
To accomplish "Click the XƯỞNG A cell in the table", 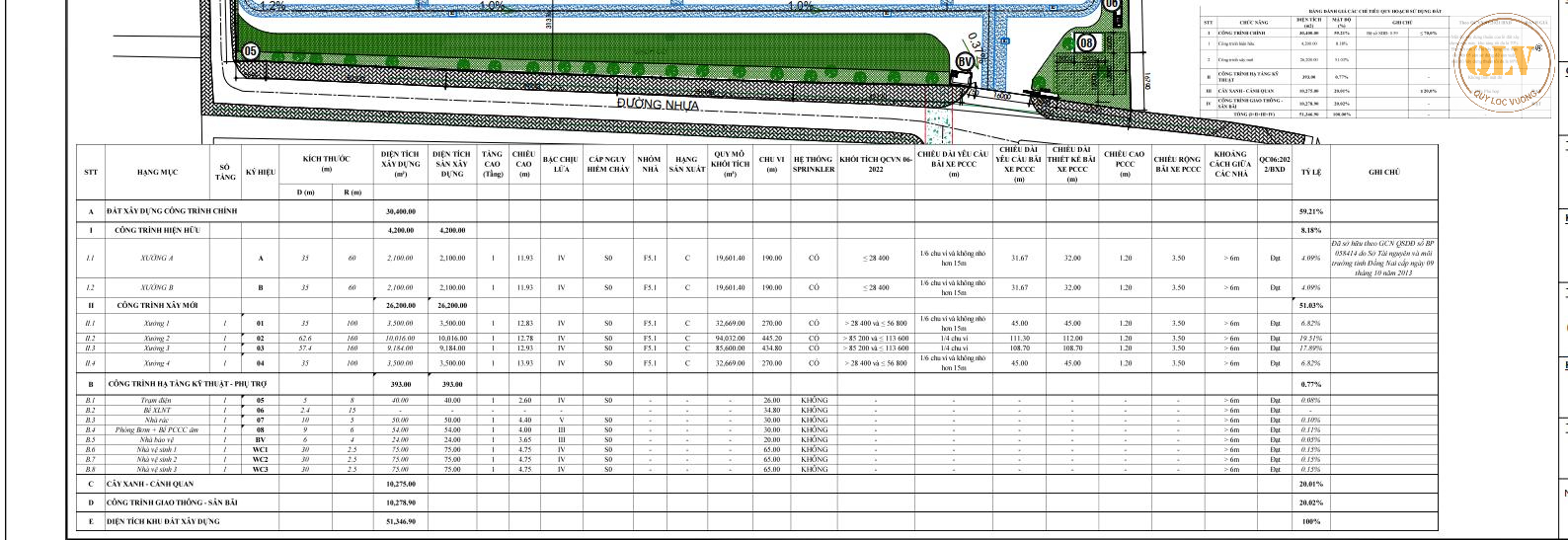I will [157, 258].
